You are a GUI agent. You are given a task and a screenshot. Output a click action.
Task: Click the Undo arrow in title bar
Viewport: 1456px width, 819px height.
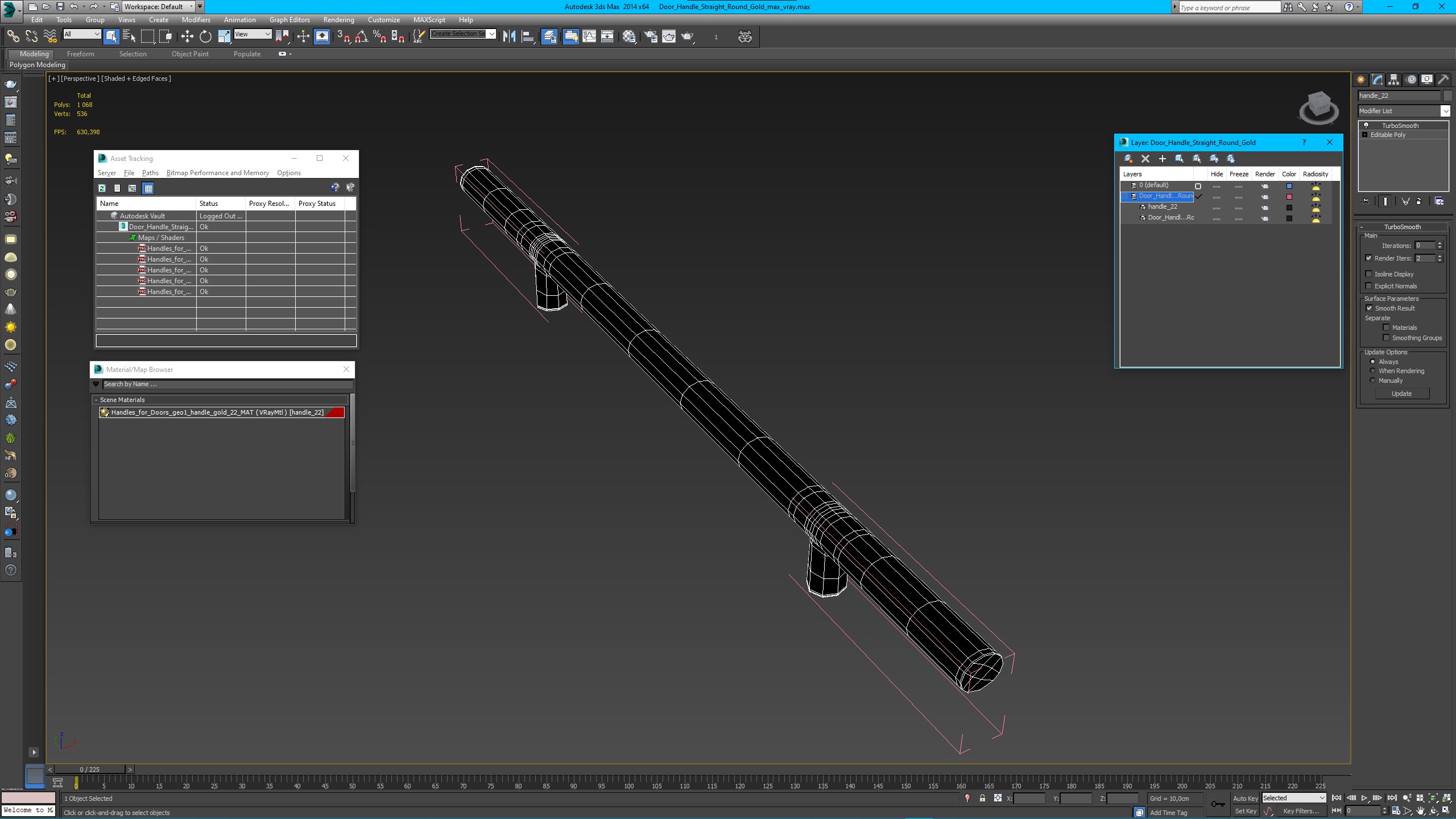(73, 7)
